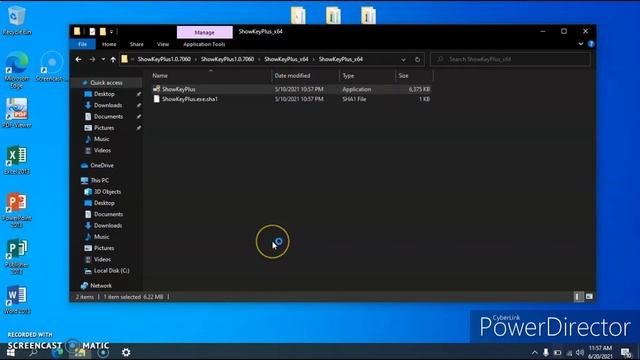
Task: Expand the address bar history dropdown
Action: coord(403,60)
